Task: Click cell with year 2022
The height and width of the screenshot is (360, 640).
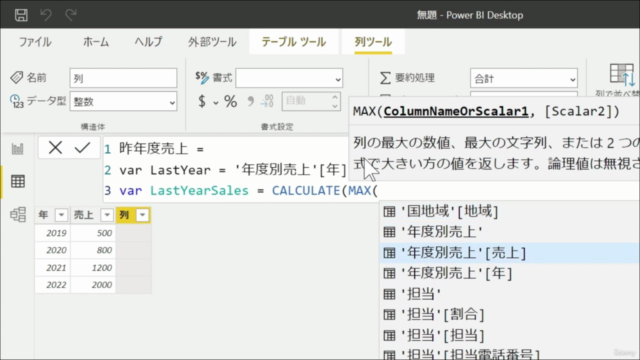Action: (53, 285)
